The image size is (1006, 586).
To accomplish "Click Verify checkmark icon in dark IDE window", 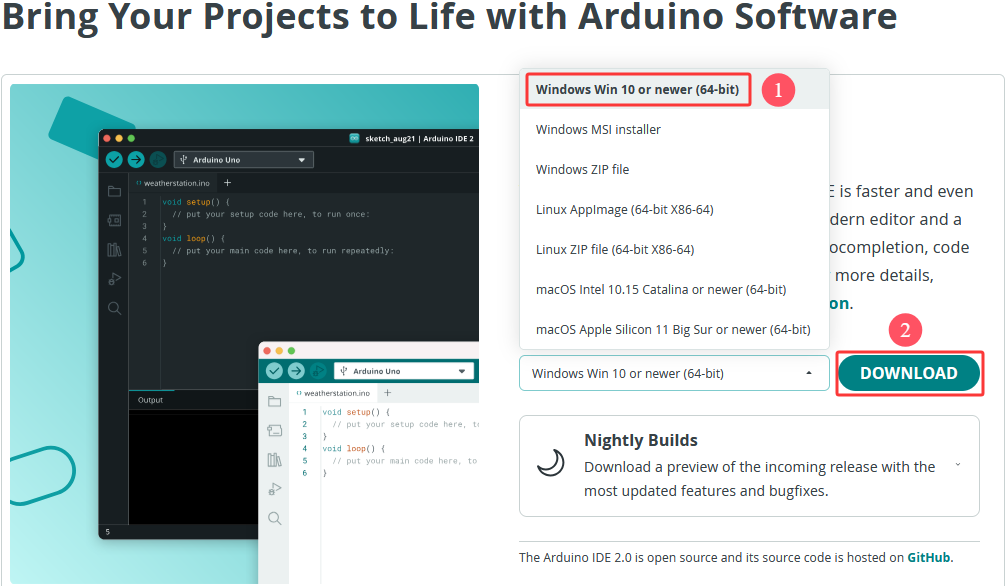I will [114, 160].
